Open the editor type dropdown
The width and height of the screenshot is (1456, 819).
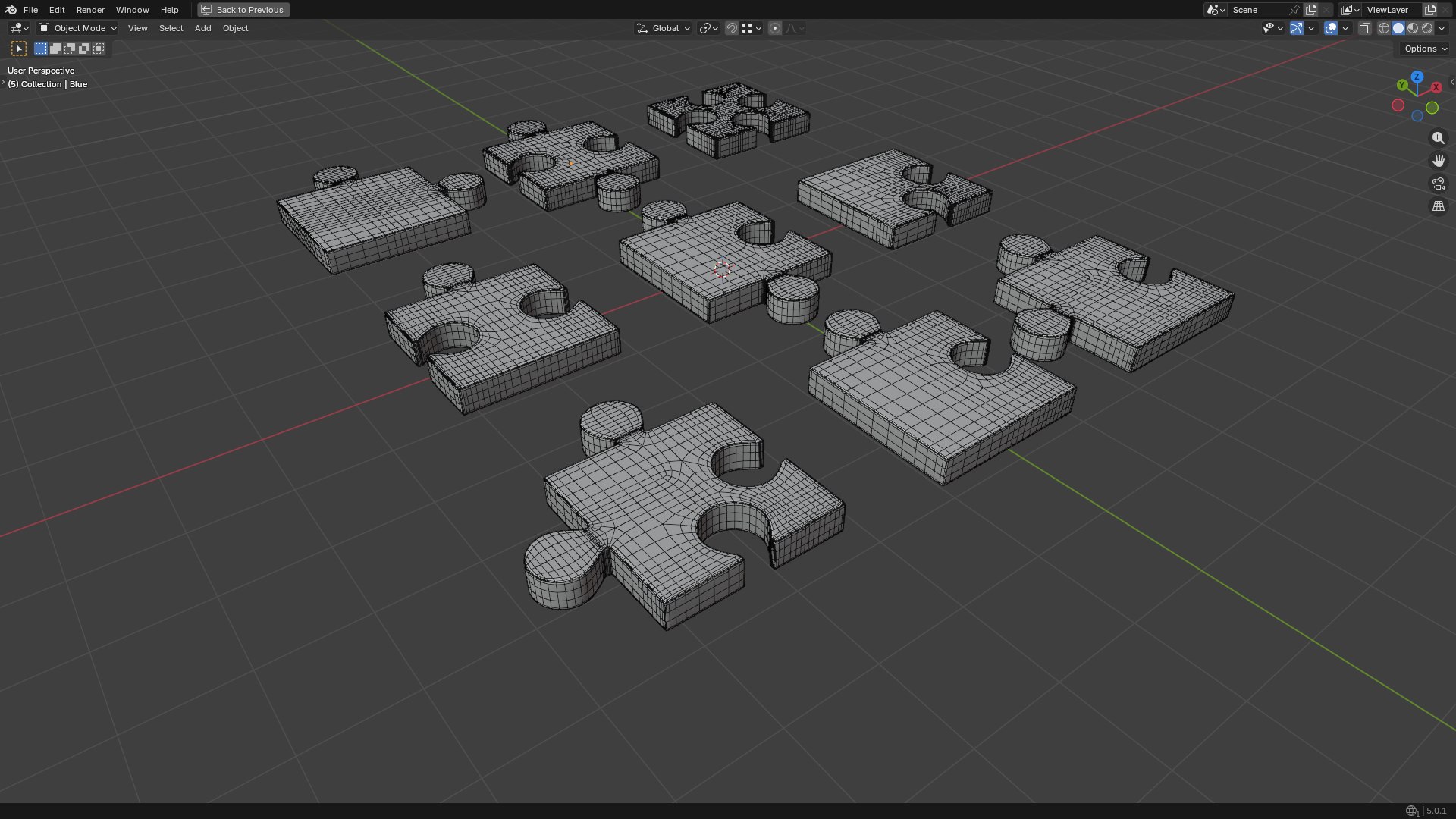19,28
